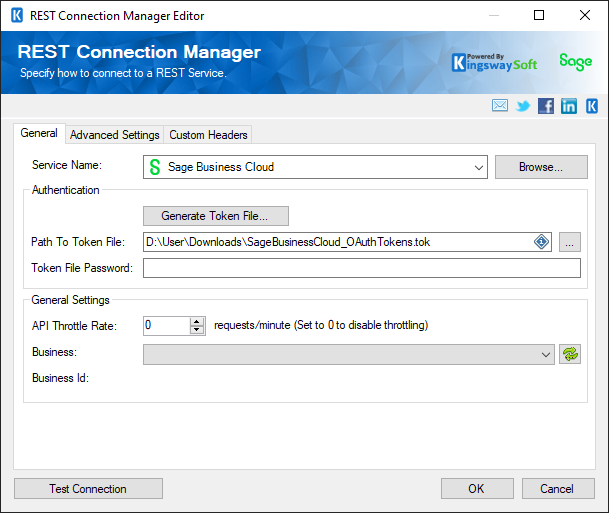
Task: Click the app K icon in title bar
Action: tap(17, 16)
